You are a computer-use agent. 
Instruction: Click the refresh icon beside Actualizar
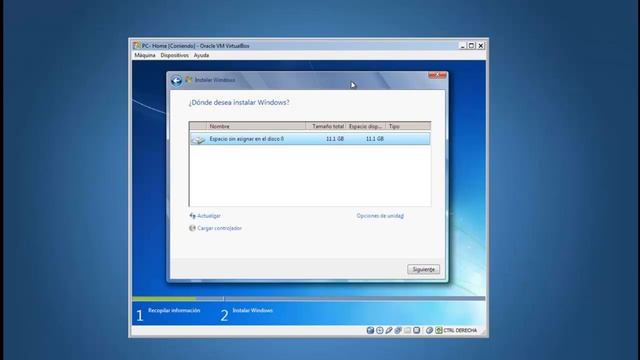[193, 216]
